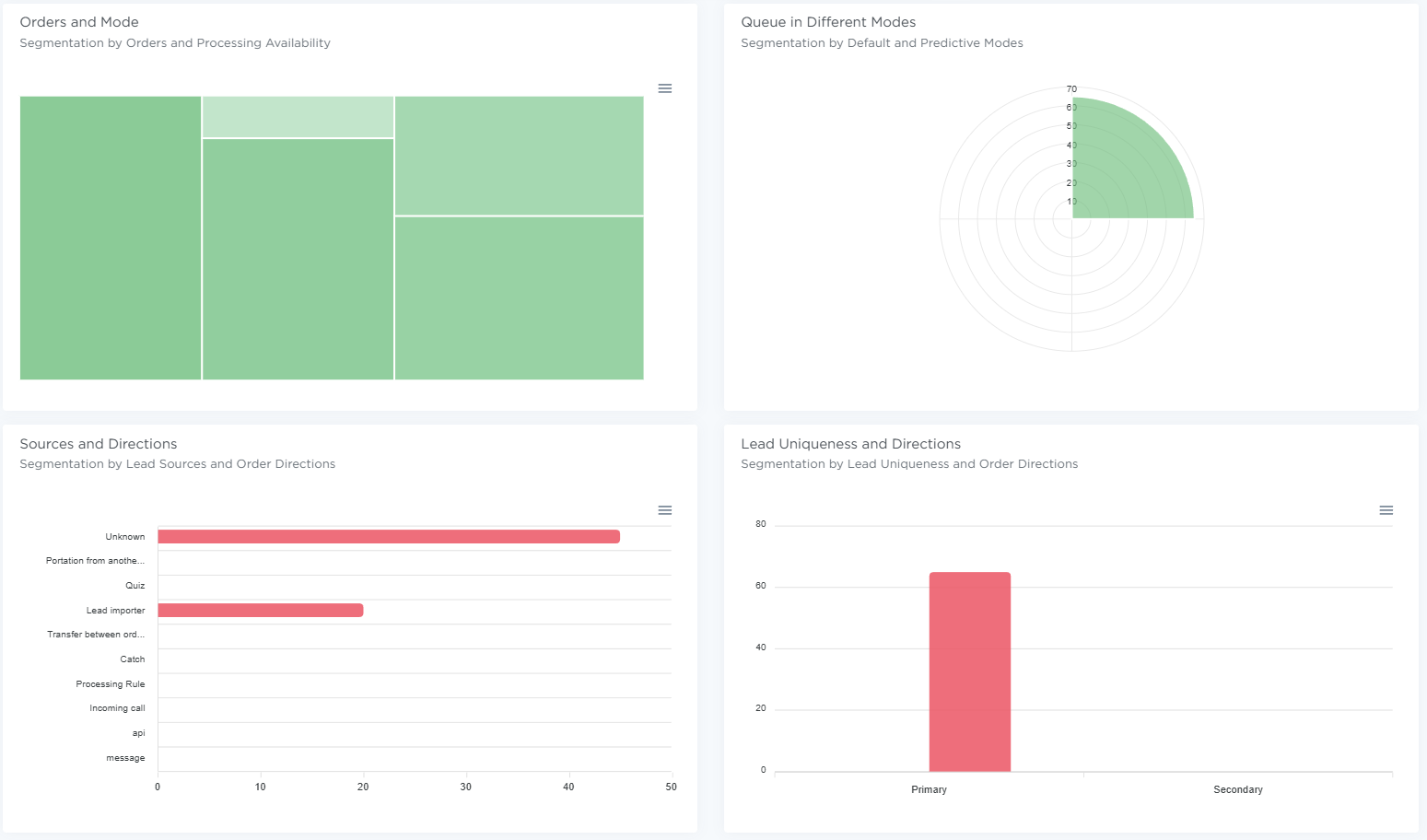The width and height of the screenshot is (1427, 840).
Task: Open the Sources and Directions chart menu
Action: 664,510
